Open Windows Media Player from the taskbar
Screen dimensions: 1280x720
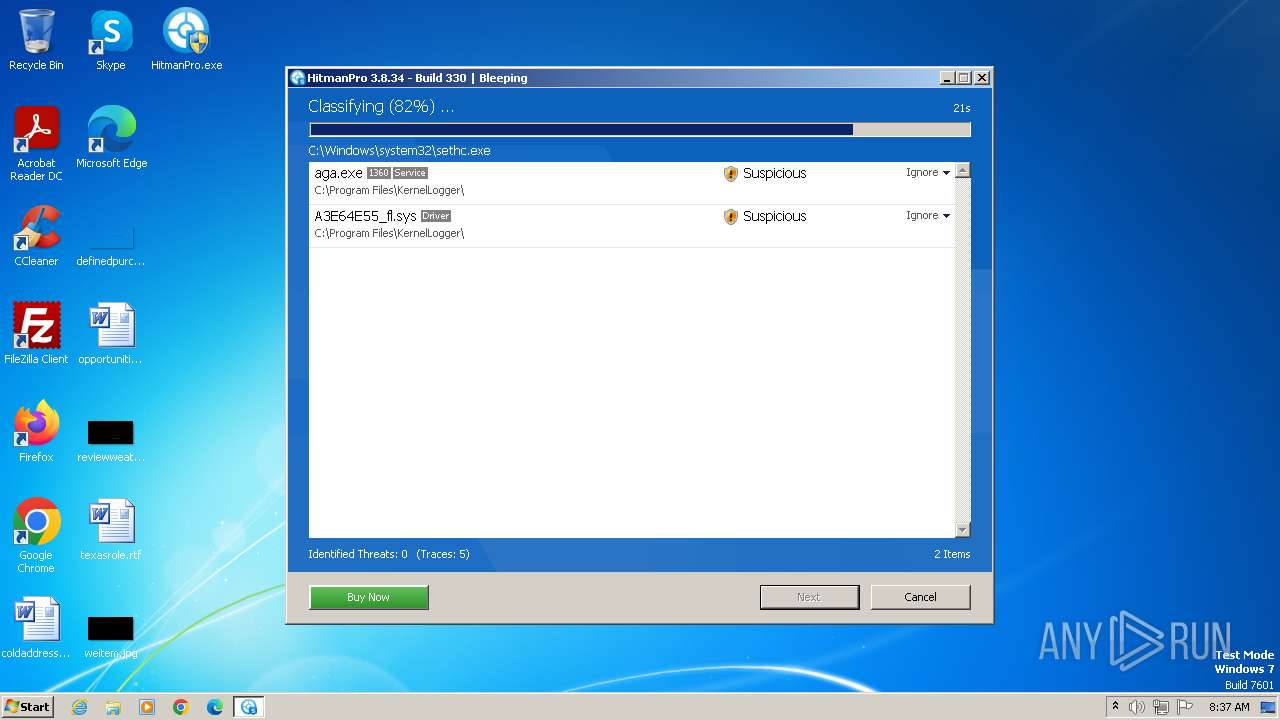(147, 707)
